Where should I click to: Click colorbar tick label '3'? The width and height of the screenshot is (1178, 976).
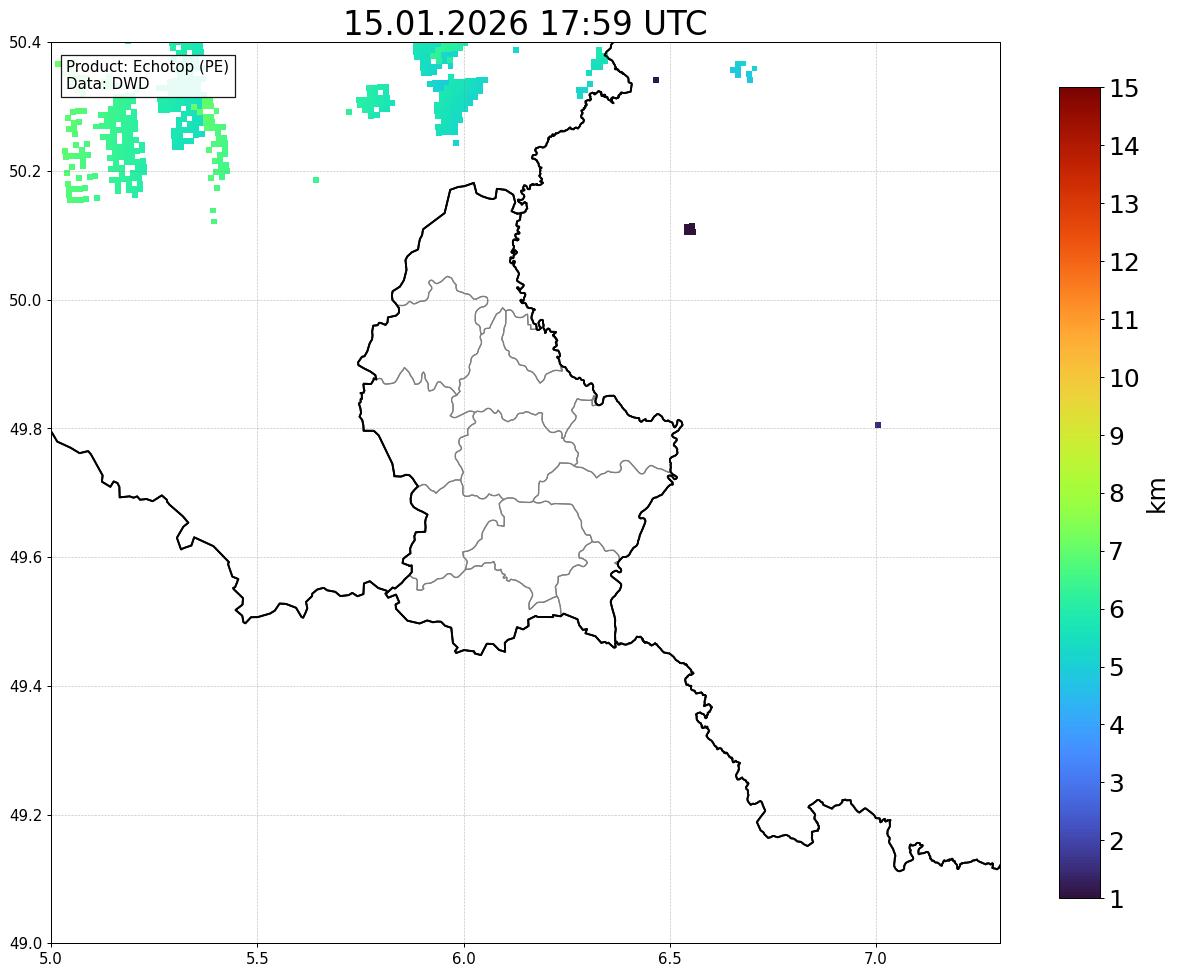[x=1117, y=783]
